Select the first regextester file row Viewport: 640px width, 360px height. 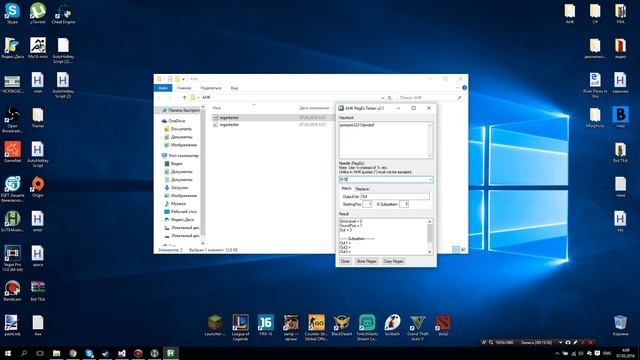273,118
